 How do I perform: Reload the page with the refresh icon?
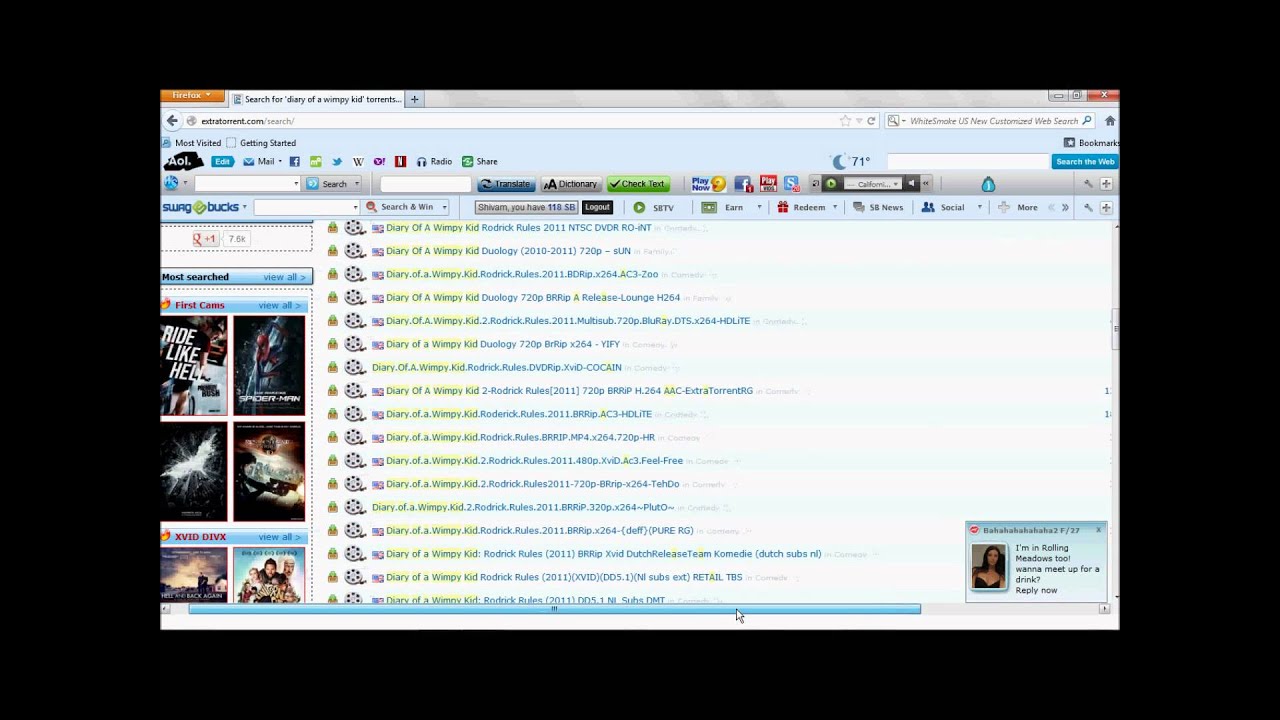(871, 121)
